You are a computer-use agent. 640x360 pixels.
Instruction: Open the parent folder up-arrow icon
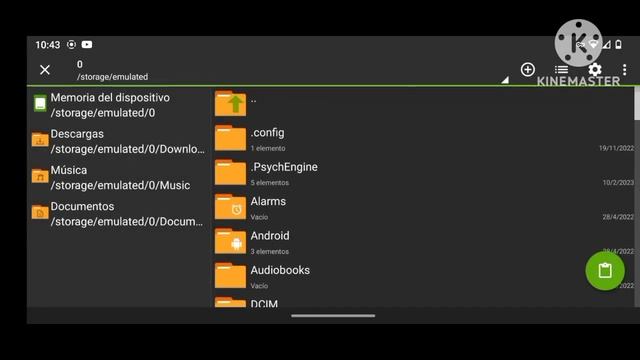230,103
